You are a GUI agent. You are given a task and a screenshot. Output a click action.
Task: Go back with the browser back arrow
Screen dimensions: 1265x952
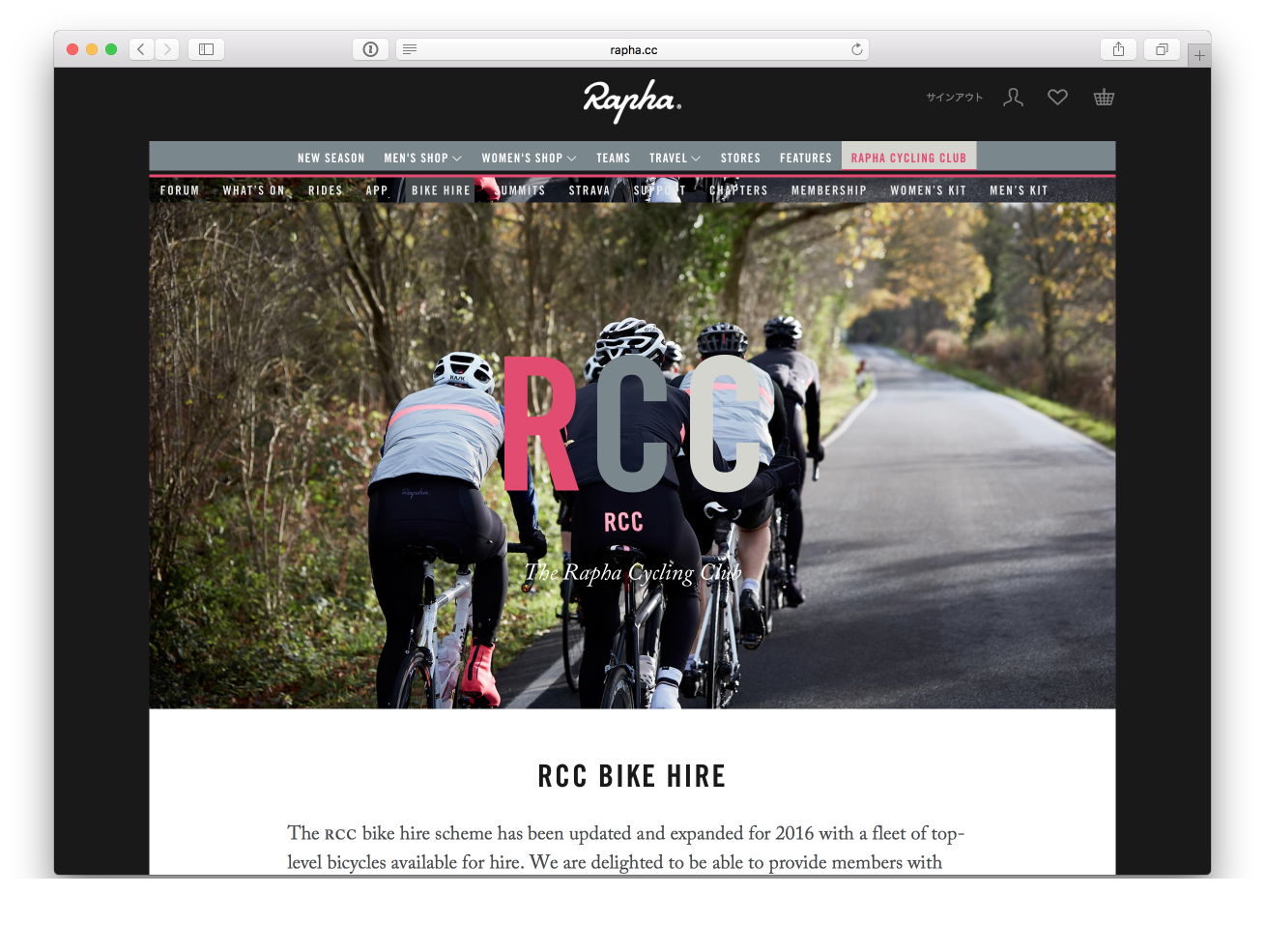pyautogui.click(x=141, y=49)
